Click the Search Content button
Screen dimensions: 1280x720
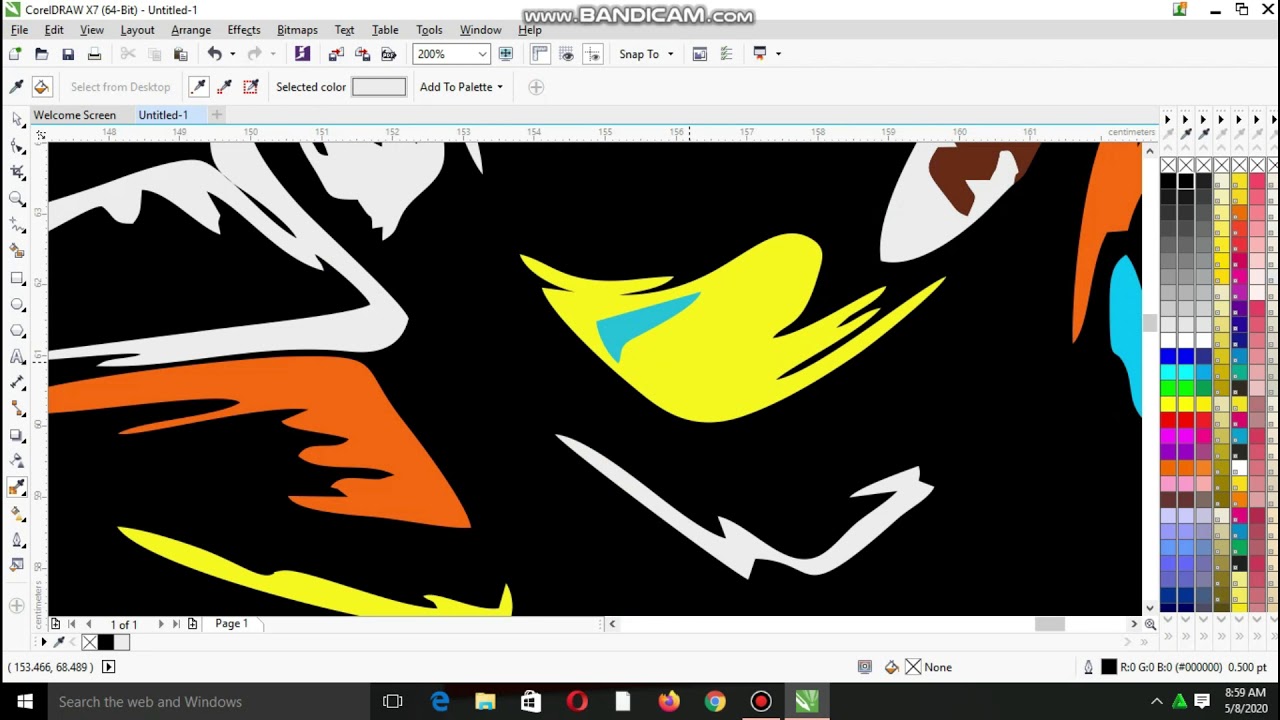coord(302,54)
